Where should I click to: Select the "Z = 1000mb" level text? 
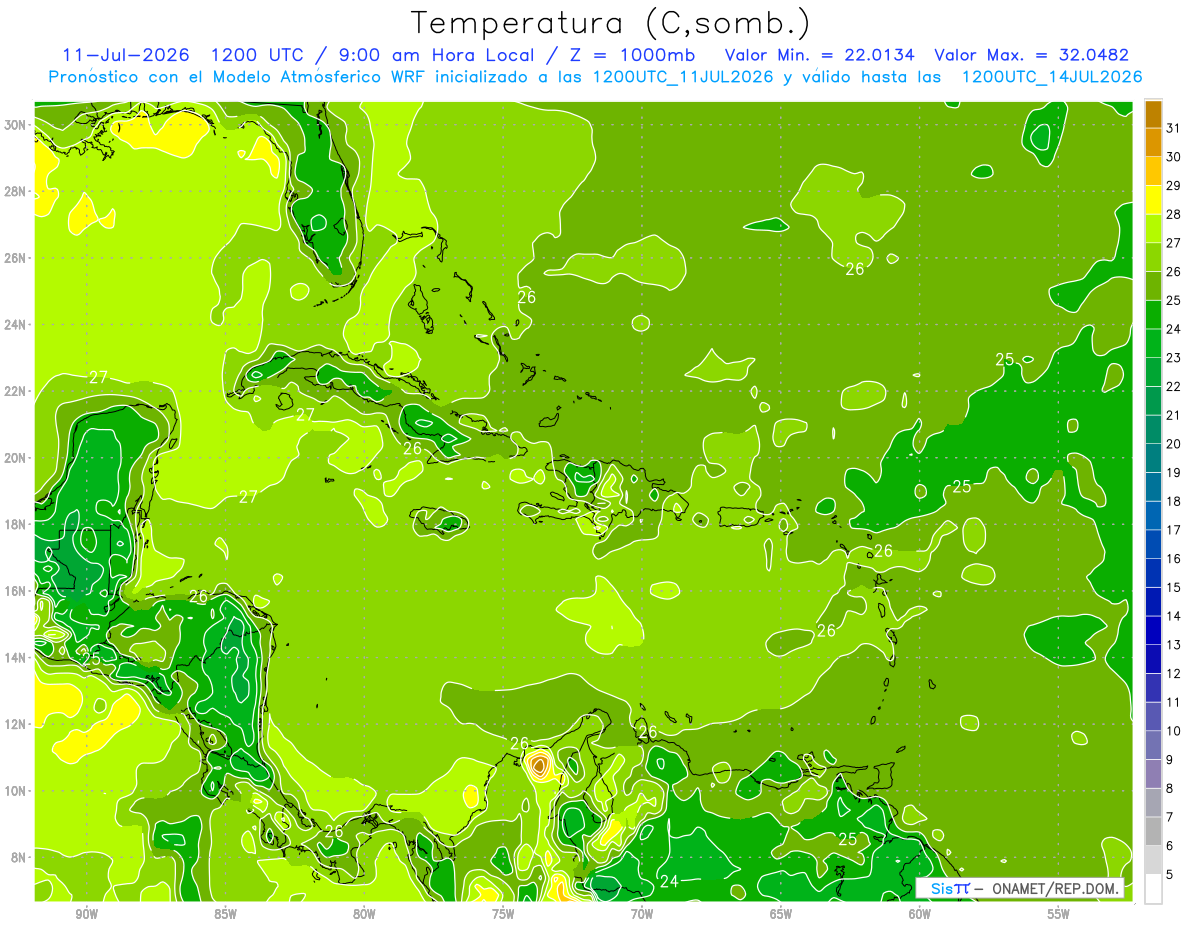[632, 55]
